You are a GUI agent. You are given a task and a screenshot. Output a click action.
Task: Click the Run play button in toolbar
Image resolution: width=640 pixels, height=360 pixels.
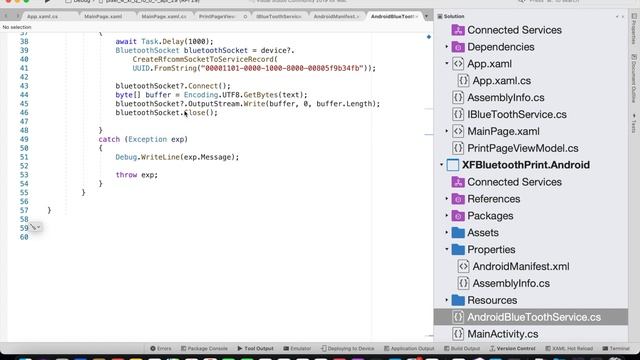pos(47,2)
